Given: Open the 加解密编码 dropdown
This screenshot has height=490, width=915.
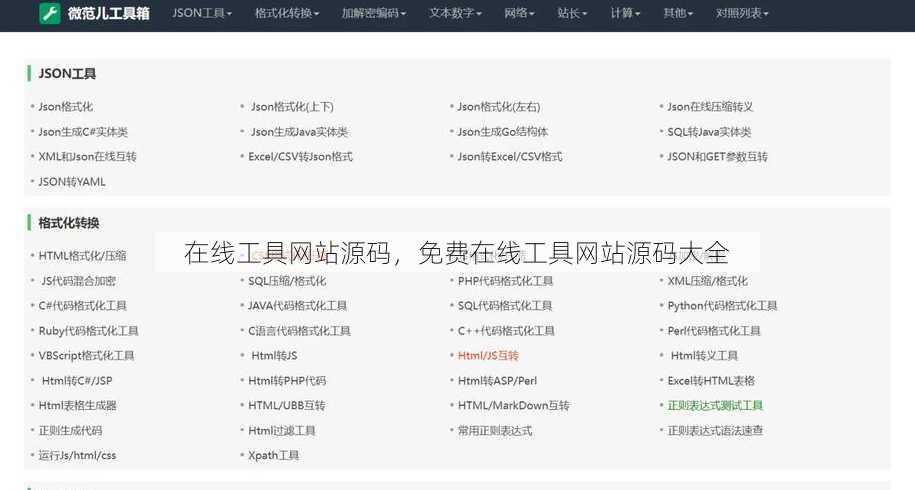Looking at the screenshot, I should (374, 13).
